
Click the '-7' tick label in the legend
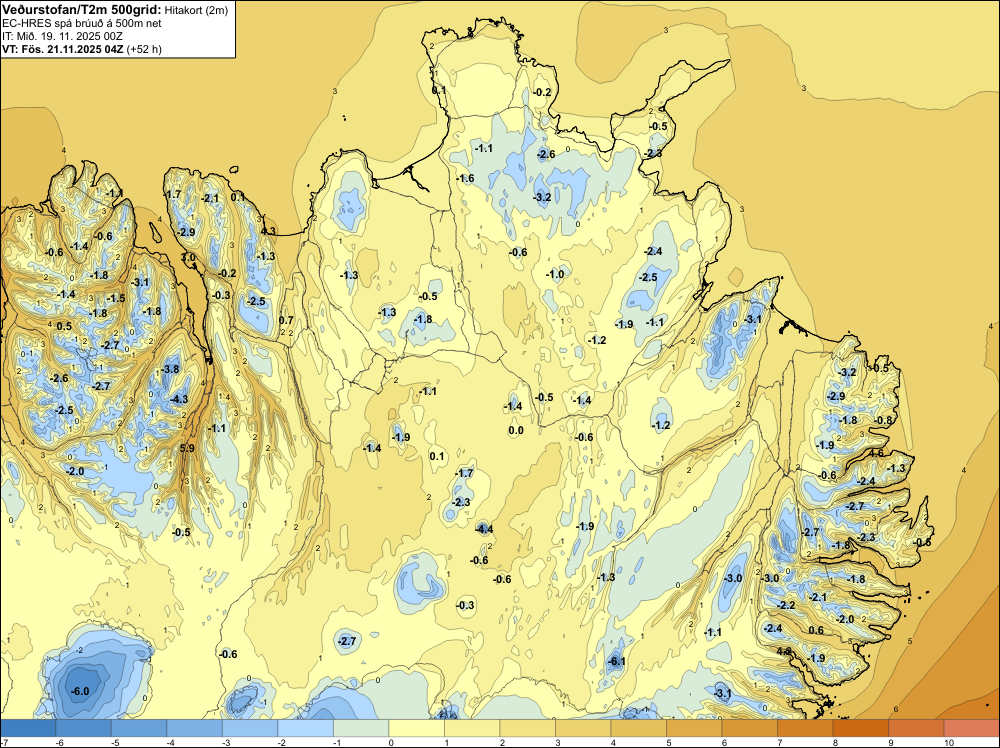pos(4,742)
